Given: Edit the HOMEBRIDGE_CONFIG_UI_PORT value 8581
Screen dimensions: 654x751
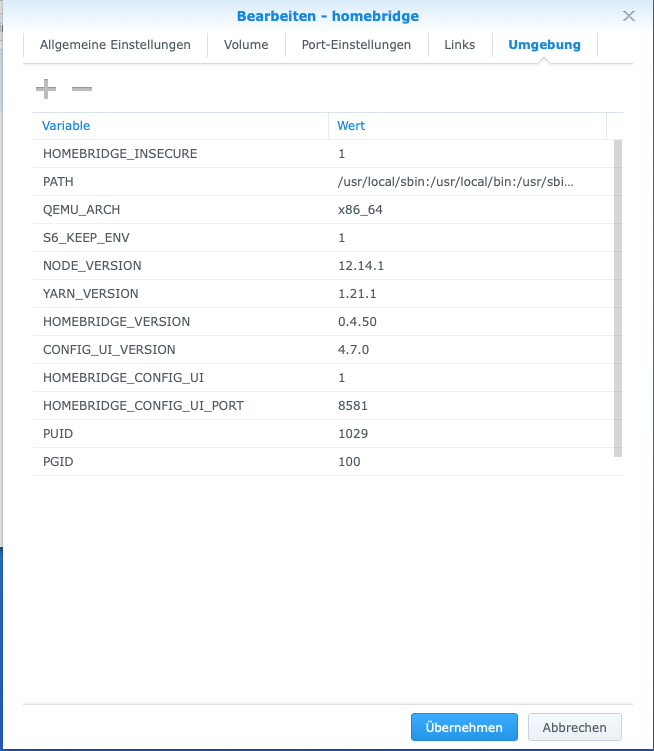Looking at the screenshot, I should (353, 406).
